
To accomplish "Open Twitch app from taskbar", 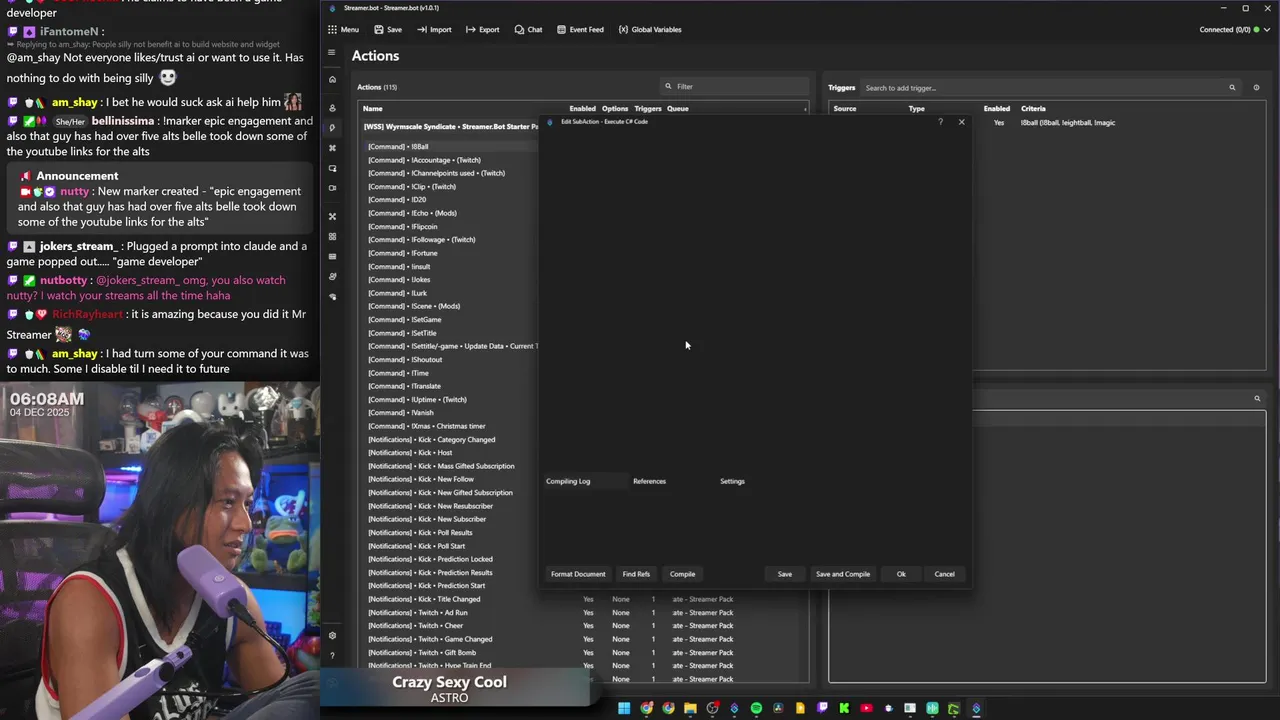I will pos(822,708).
